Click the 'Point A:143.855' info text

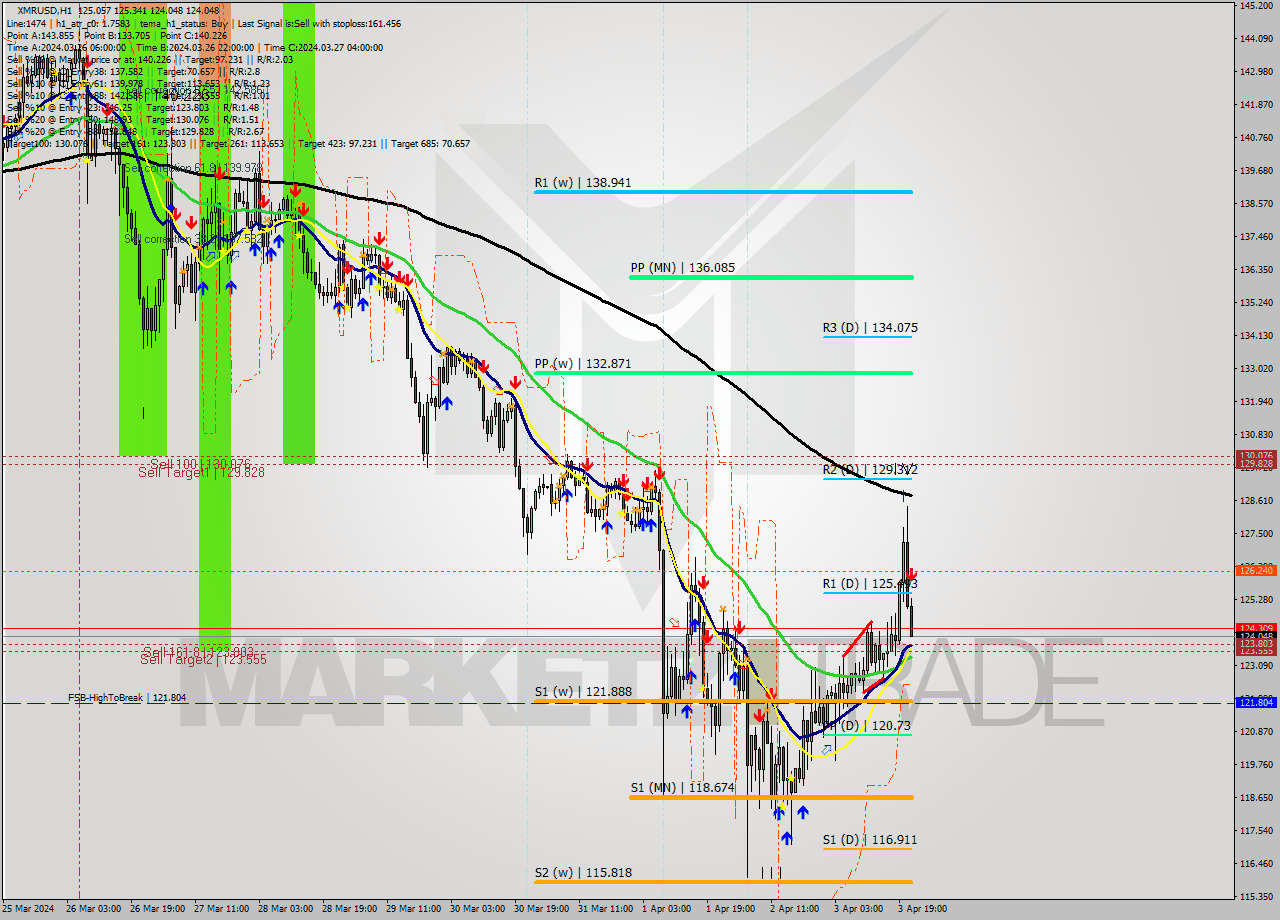tap(38, 35)
